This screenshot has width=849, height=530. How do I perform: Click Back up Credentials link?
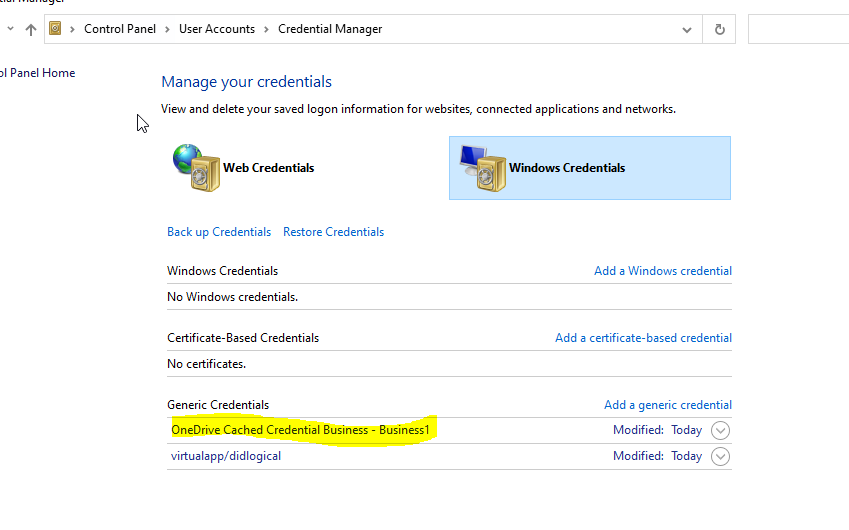219,232
